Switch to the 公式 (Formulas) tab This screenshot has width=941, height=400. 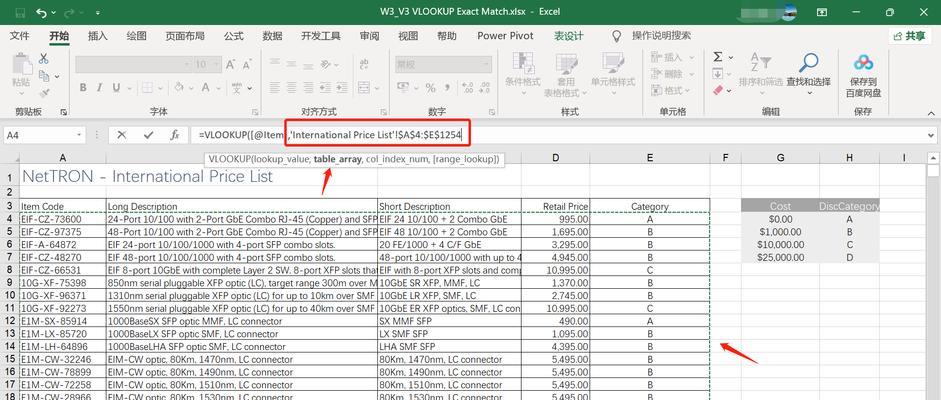pyautogui.click(x=233, y=36)
